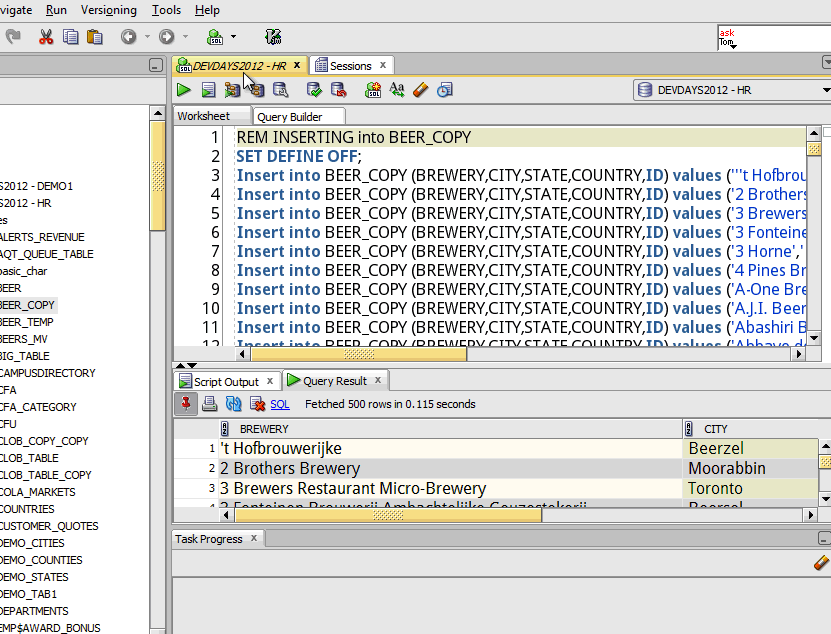The image size is (831, 634).
Task: Open the Run menu
Action: click(x=56, y=10)
